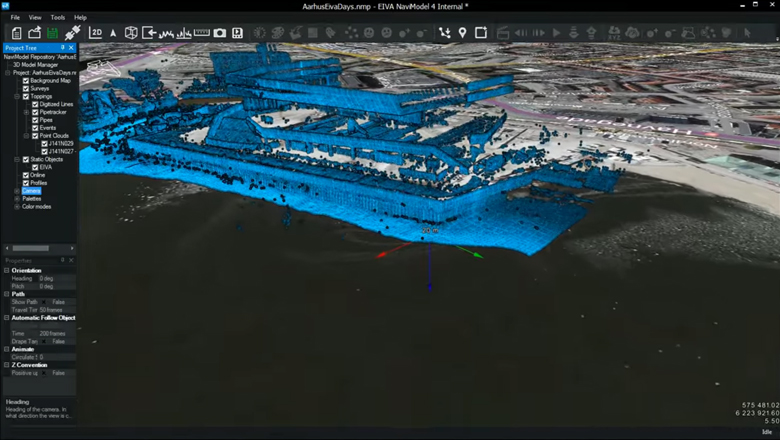Select the Palettes tree item
The height and width of the screenshot is (440, 780).
pos(31,199)
